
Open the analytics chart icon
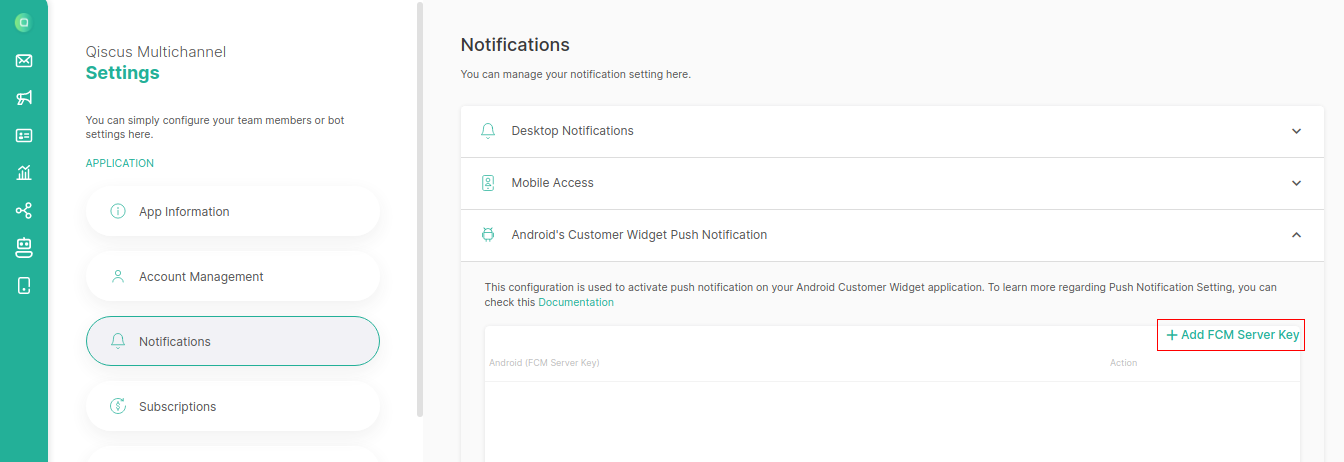pyautogui.click(x=24, y=172)
